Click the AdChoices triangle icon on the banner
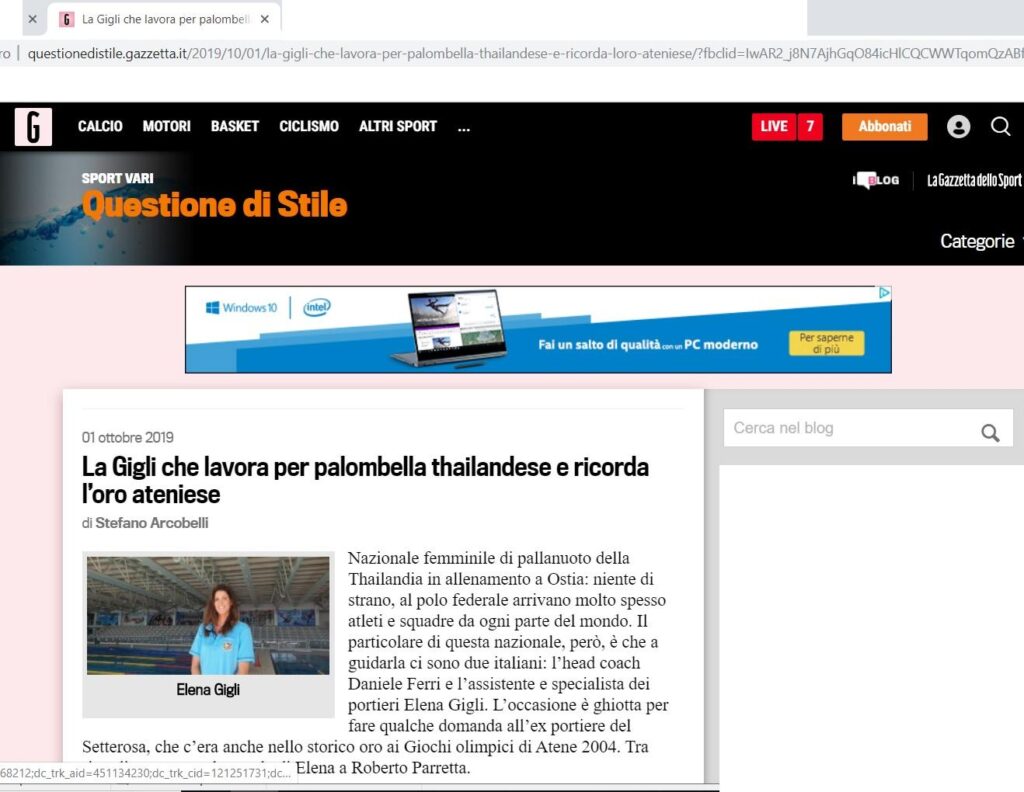1024x792 pixels. 884,293
